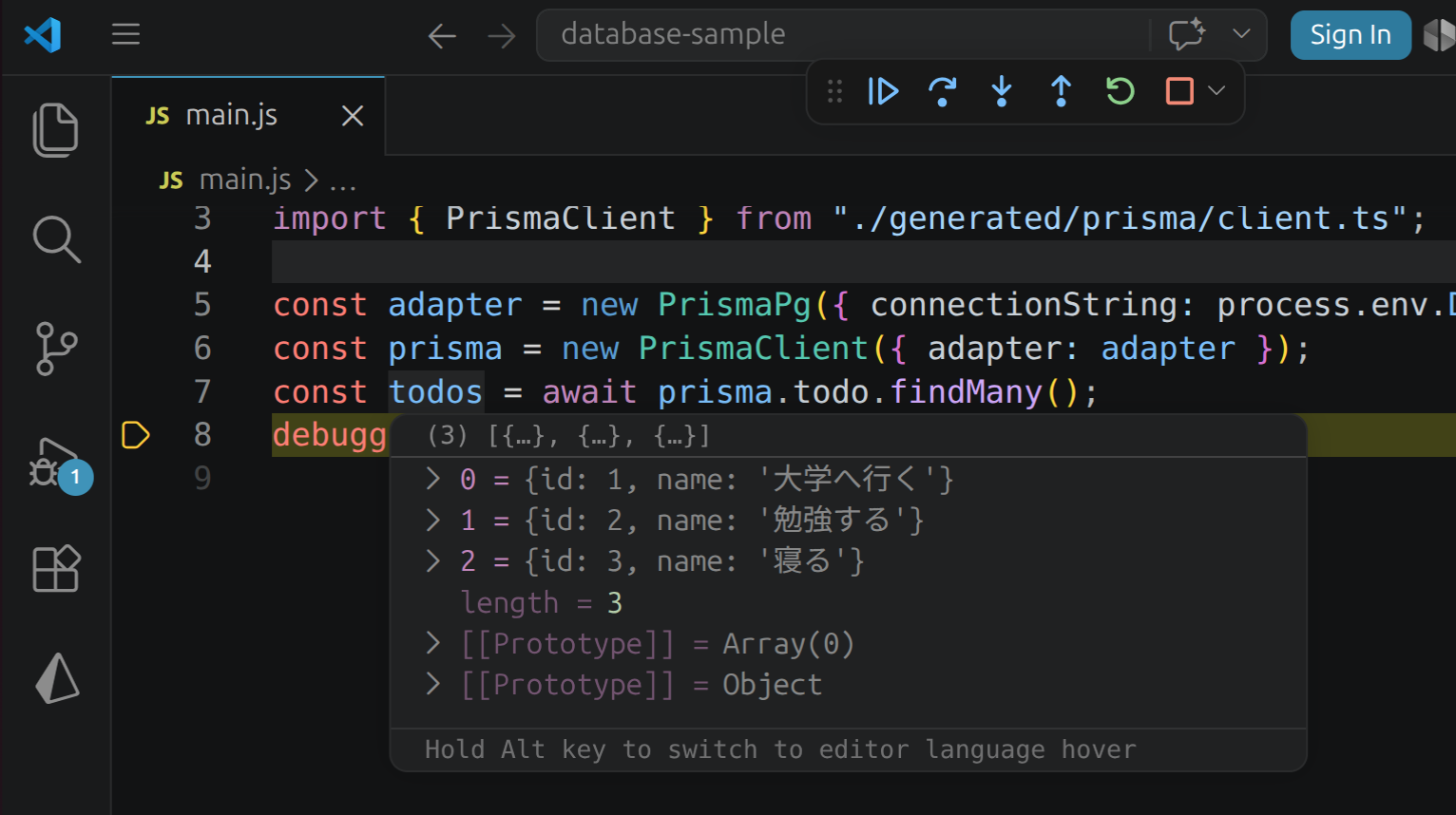Expand item 0 with id 1
The height and width of the screenshot is (815, 1456).
tap(433, 479)
